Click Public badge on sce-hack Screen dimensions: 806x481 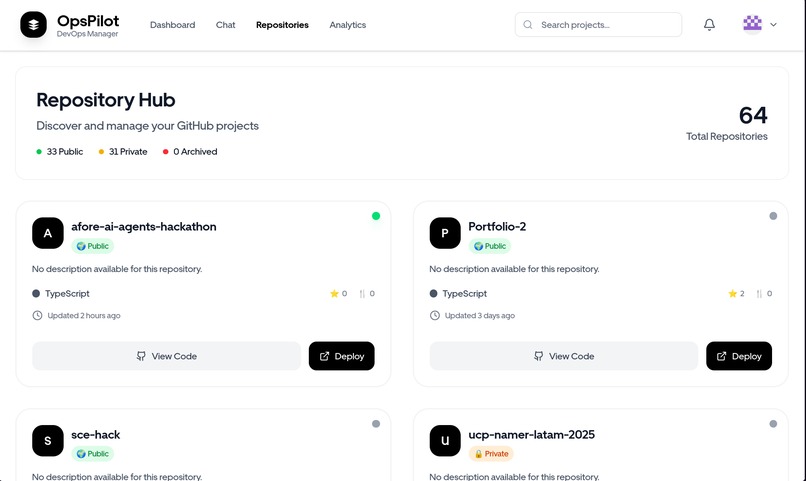(x=93, y=454)
